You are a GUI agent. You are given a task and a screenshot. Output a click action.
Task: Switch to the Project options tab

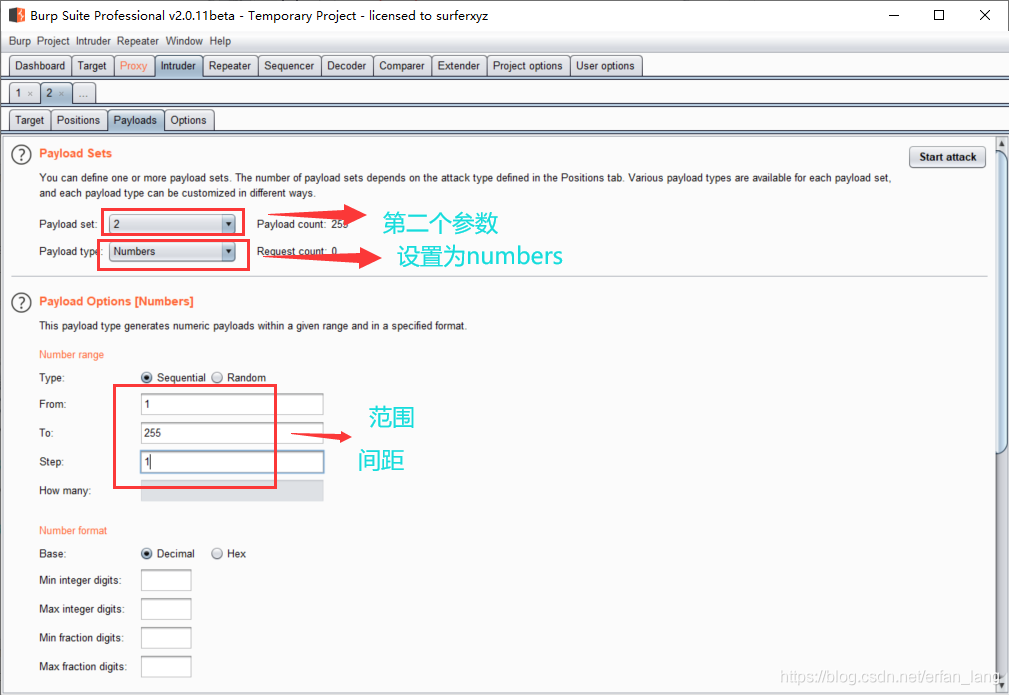[x=528, y=66]
